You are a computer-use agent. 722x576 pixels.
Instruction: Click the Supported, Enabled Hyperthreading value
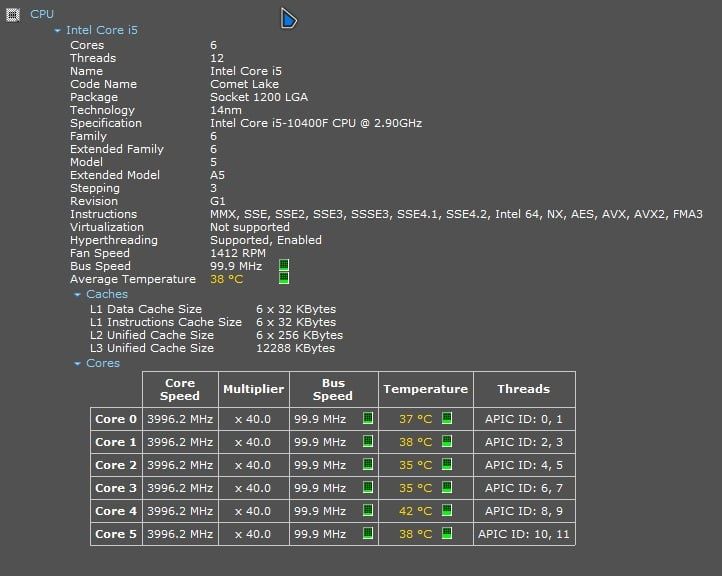(x=266, y=240)
